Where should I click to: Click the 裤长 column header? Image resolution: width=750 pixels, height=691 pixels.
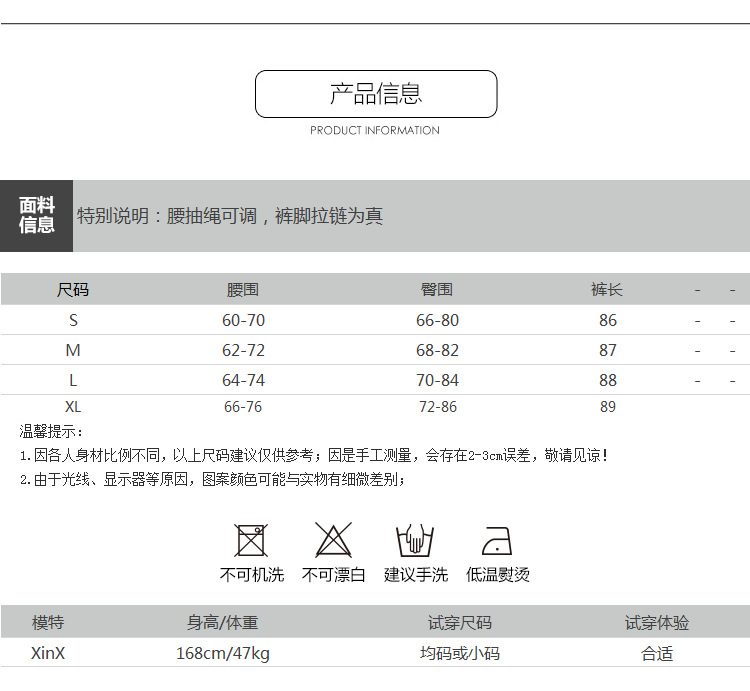(607, 289)
